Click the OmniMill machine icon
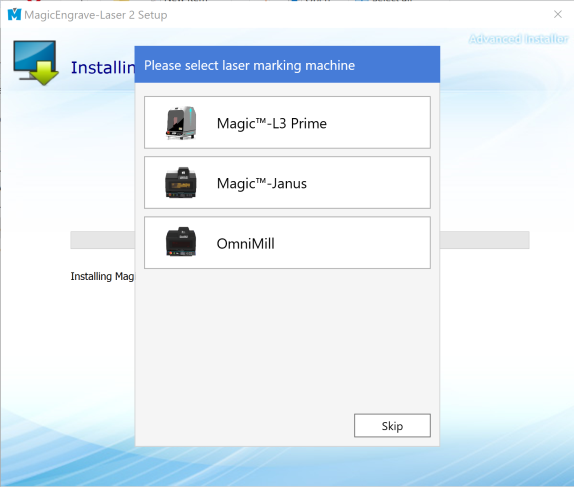The width and height of the screenshot is (574, 487). [181, 242]
